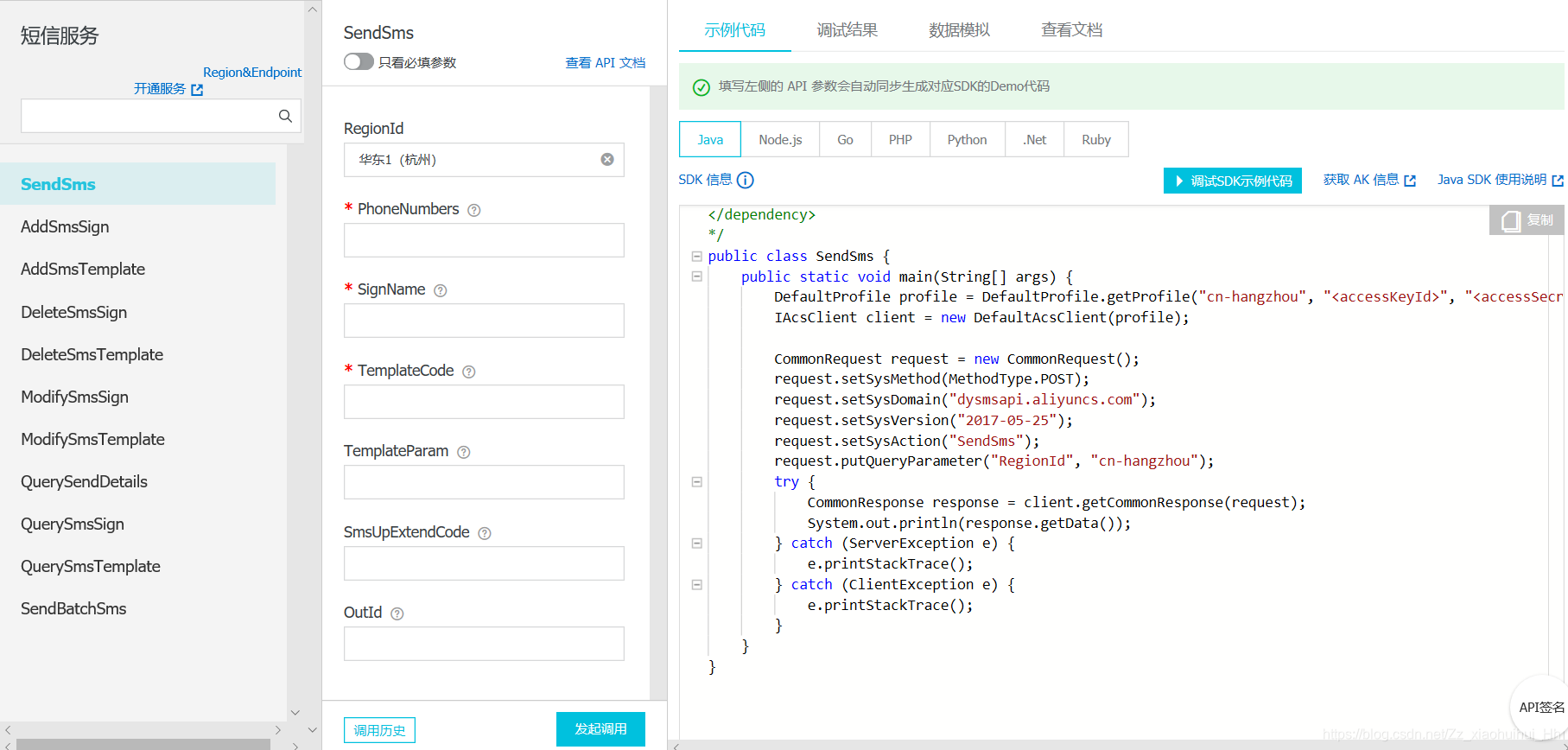The height and width of the screenshot is (750, 1568).
Task: Focus the SignName input field
Action: pyautogui.click(x=484, y=321)
